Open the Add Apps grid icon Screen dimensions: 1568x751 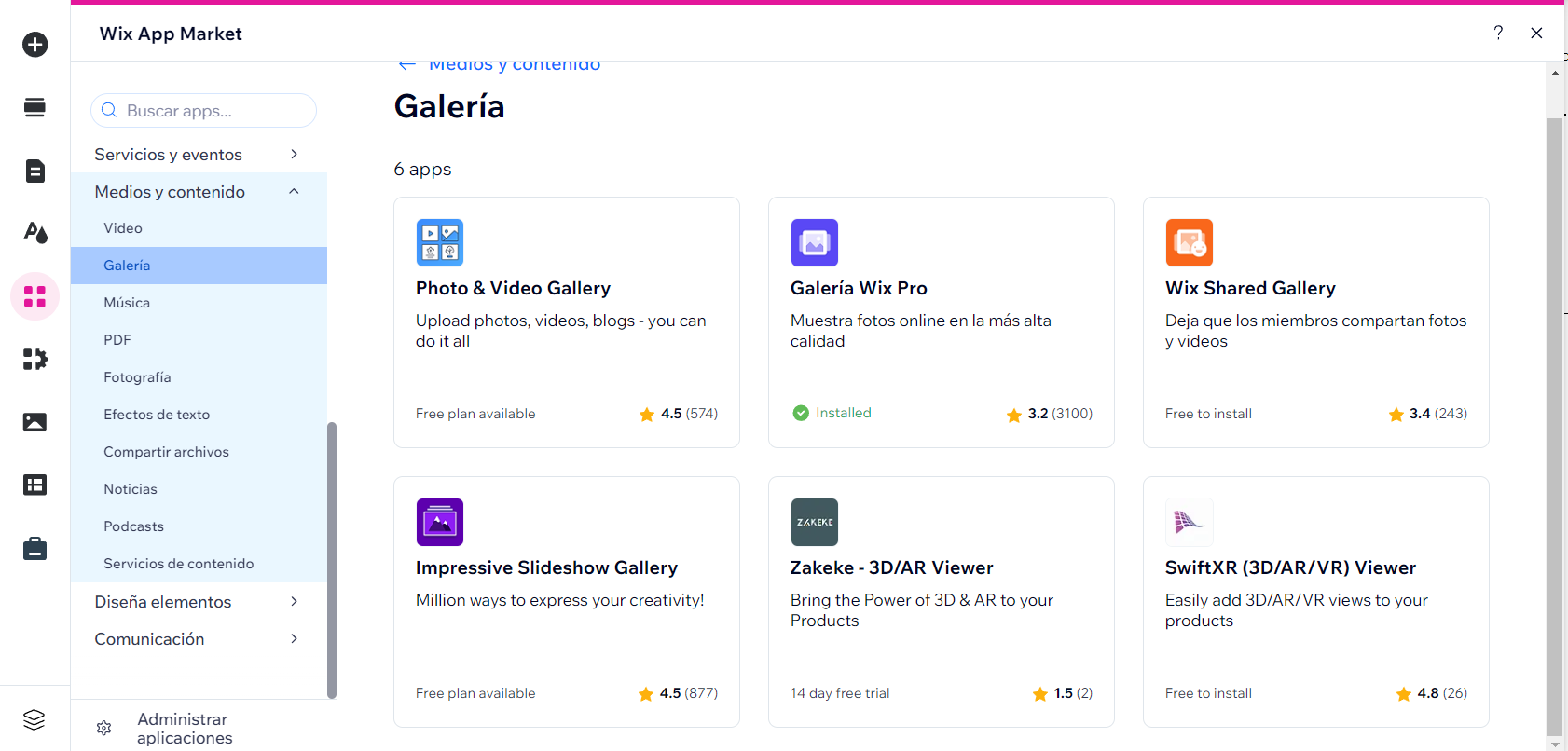pos(35,296)
